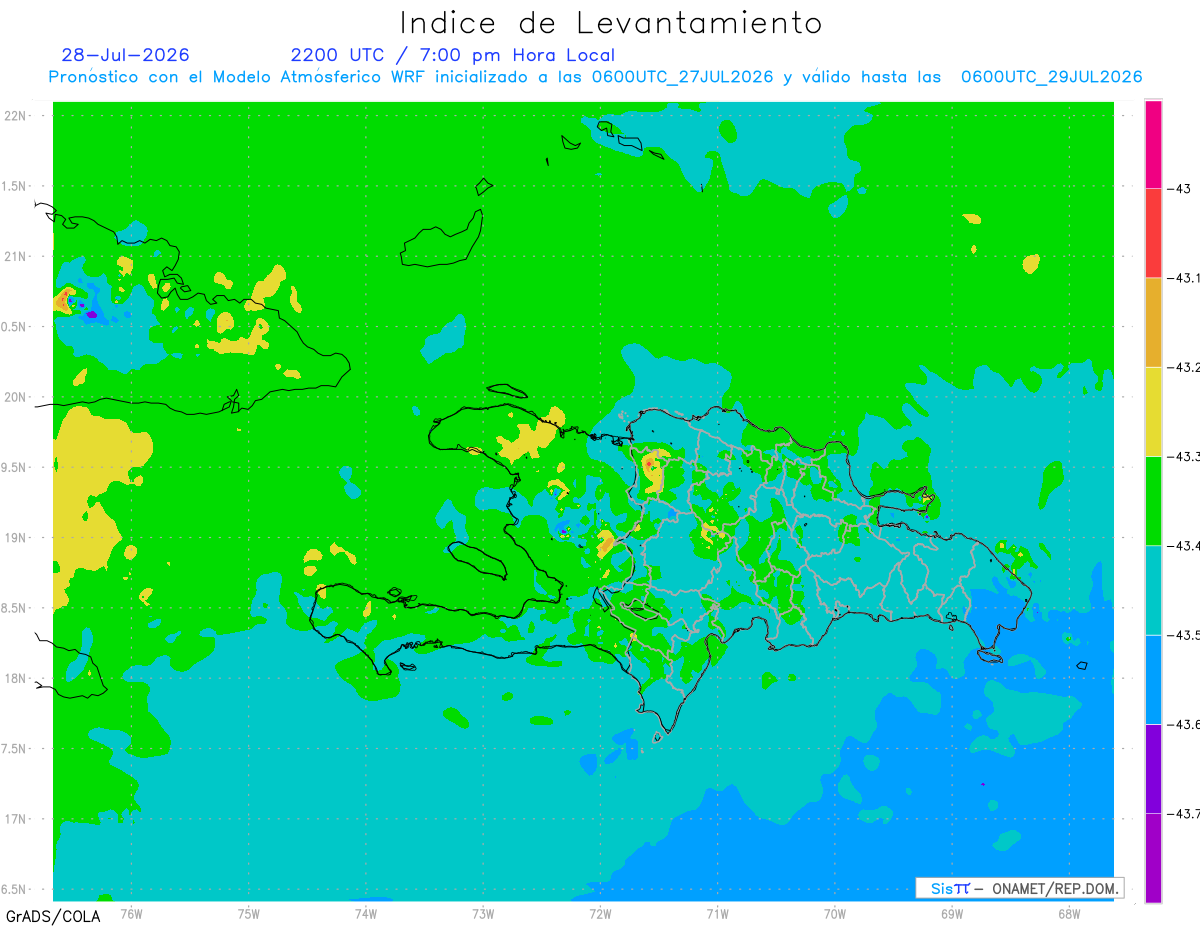The height and width of the screenshot is (927, 1200).
Task: Click the 'ONAMET/REP.DOM.' credit box
Action: [1019, 888]
